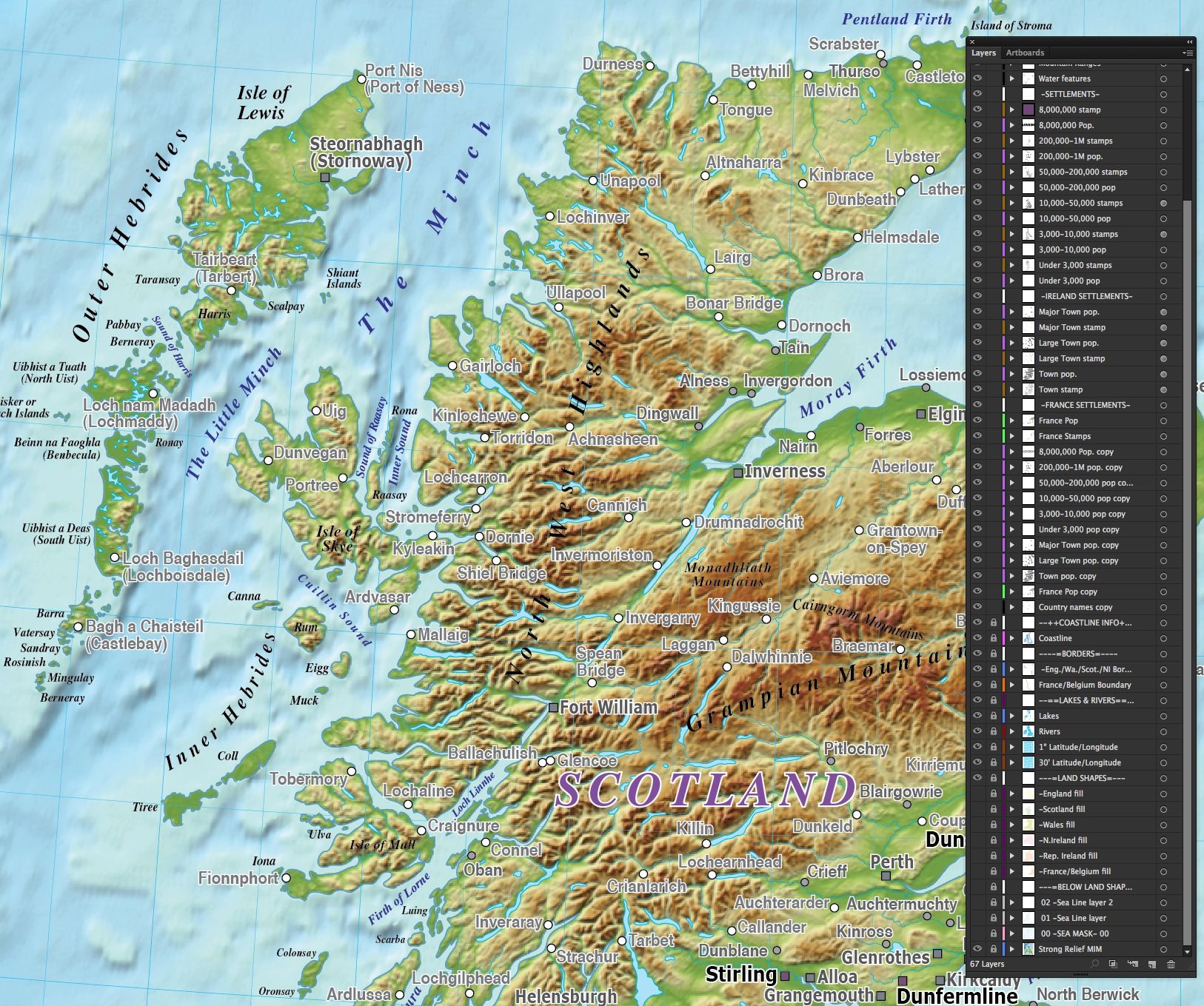Screen dimensions: 1204x1006
Task: Click the Rivers layer thumbnail
Action: [x=1029, y=731]
